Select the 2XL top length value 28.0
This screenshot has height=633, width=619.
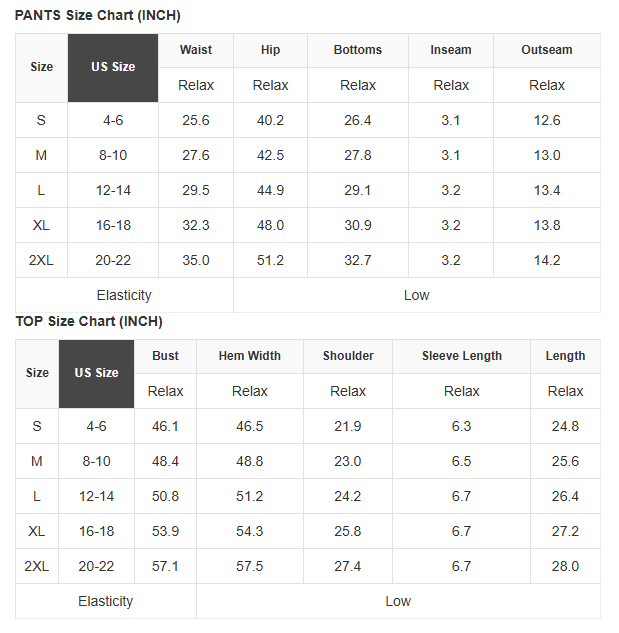click(x=565, y=566)
